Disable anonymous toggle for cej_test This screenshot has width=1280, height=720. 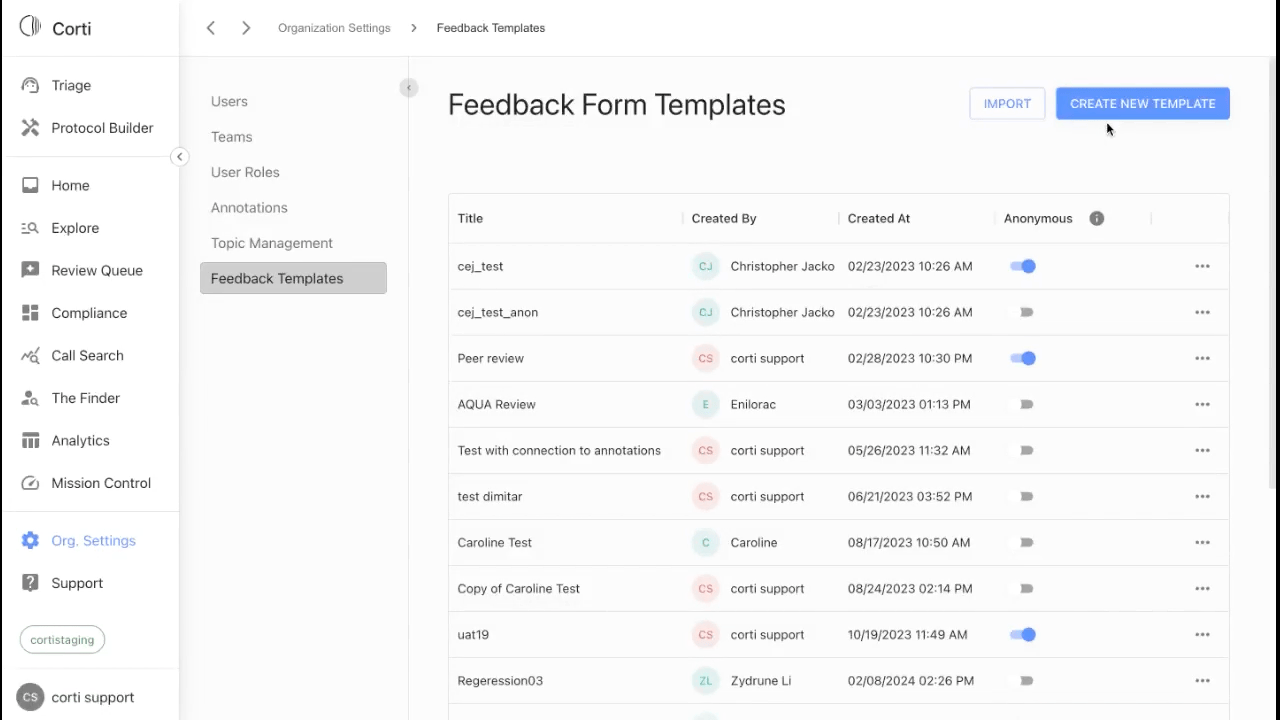[x=1023, y=267]
